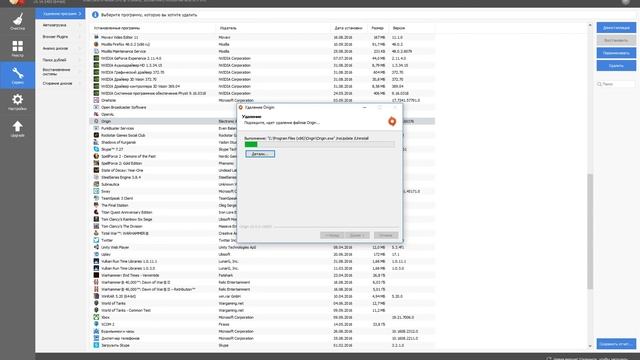Image resolution: width=640 pixels, height=360 pixels.
Task: Click the Unity Web Player row icon
Action: [x=96, y=247]
